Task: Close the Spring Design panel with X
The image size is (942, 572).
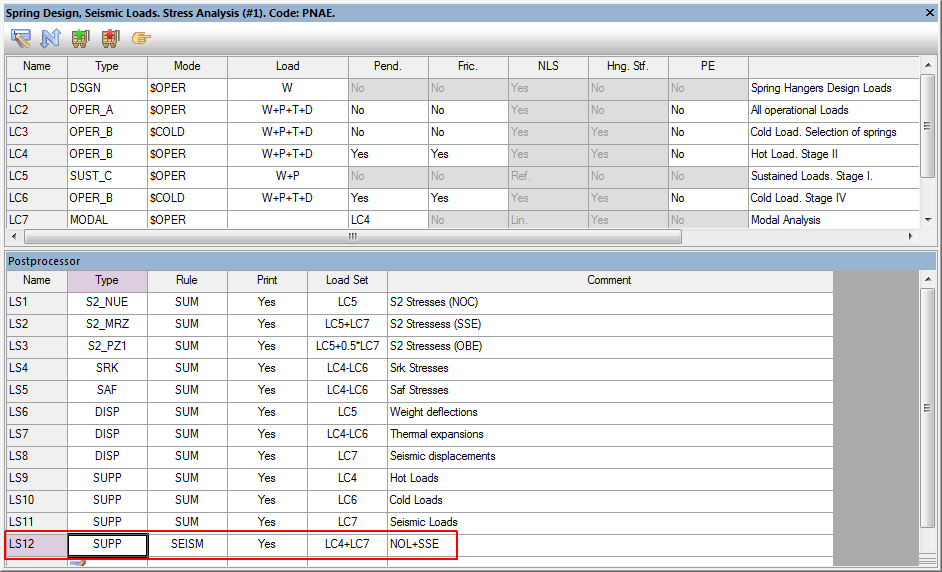Action: (x=928, y=12)
